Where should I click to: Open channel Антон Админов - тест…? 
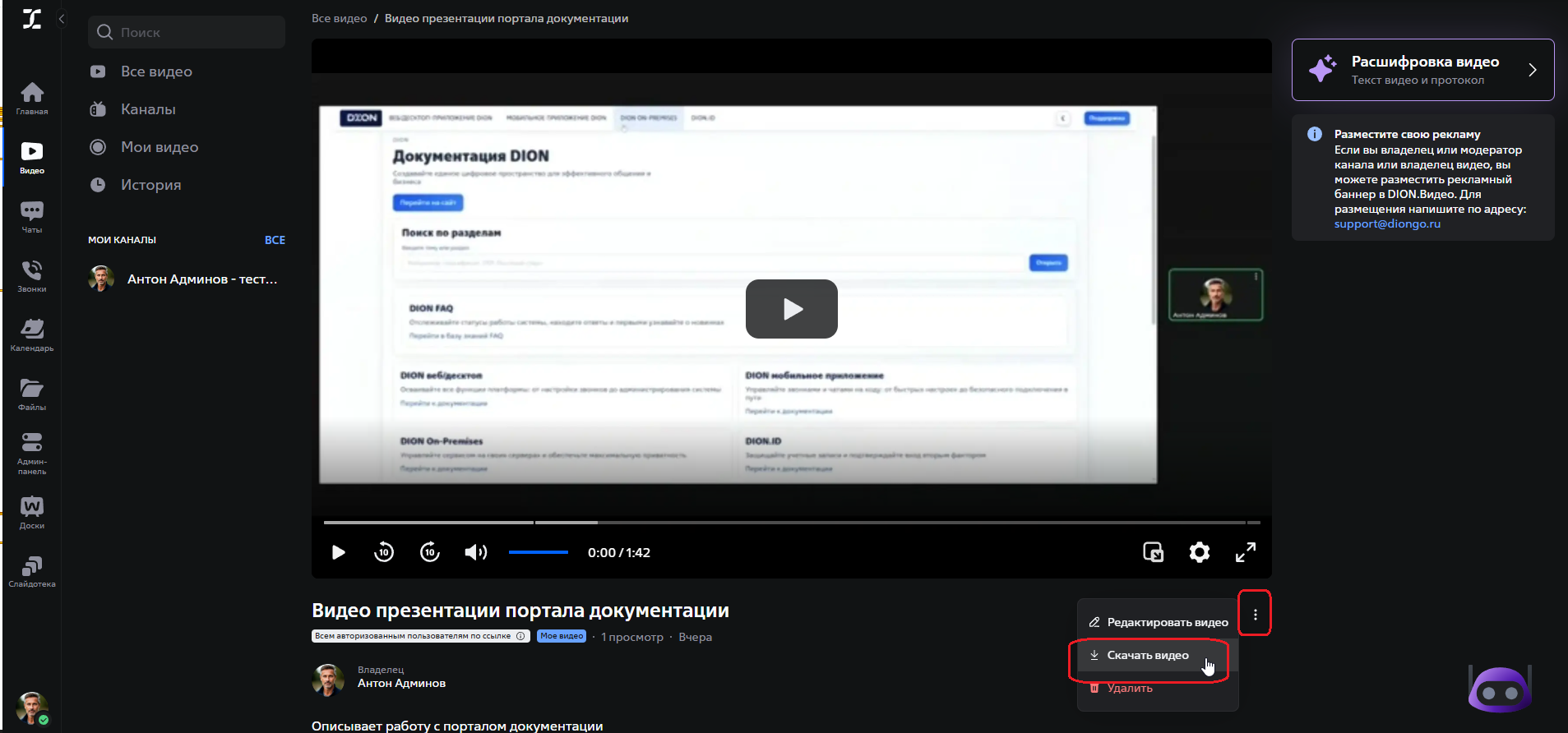click(x=187, y=279)
